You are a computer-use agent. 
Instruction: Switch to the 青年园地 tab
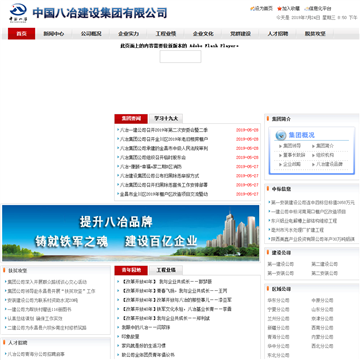coord(131,270)
